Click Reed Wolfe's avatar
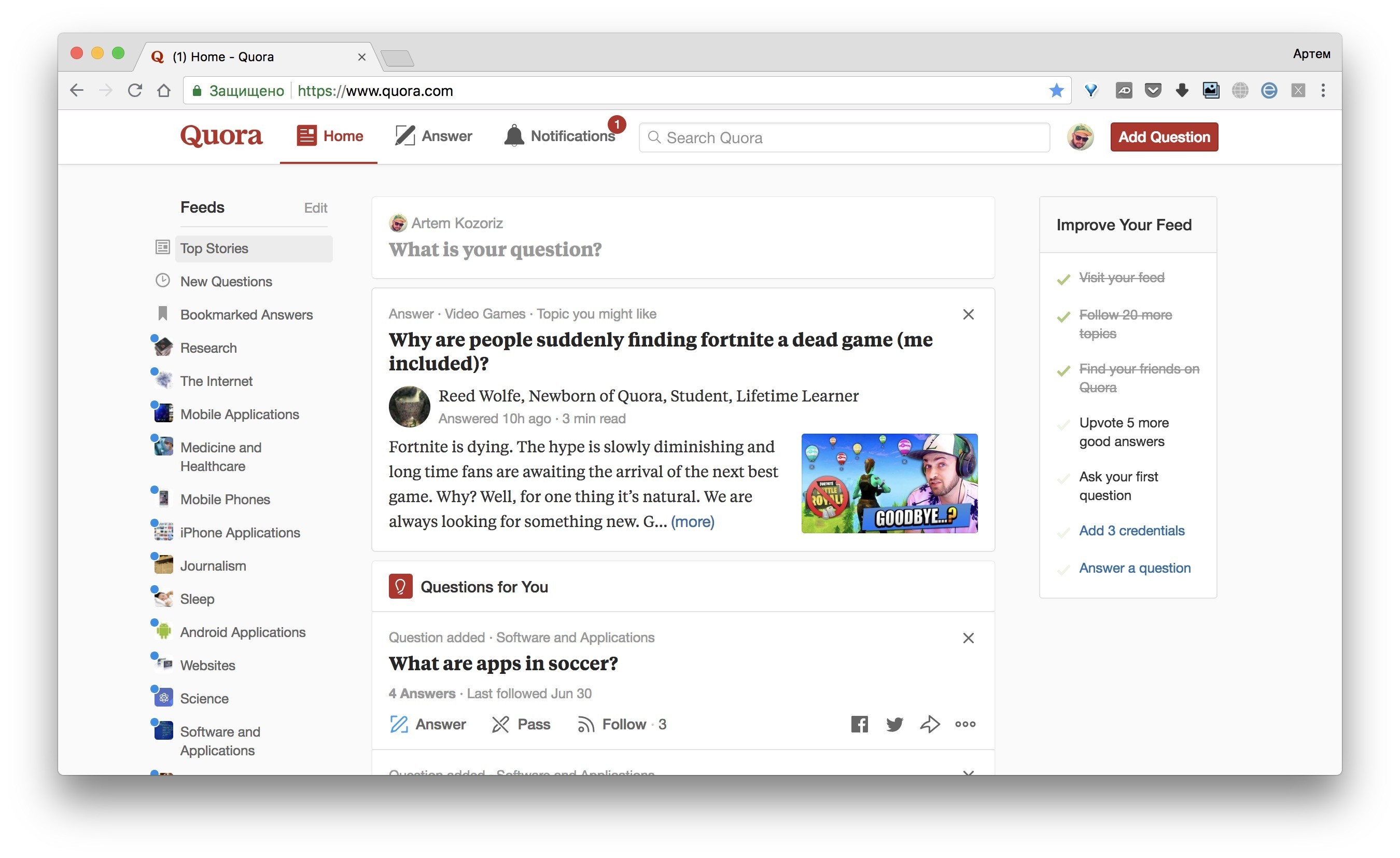 coord(409,407)
